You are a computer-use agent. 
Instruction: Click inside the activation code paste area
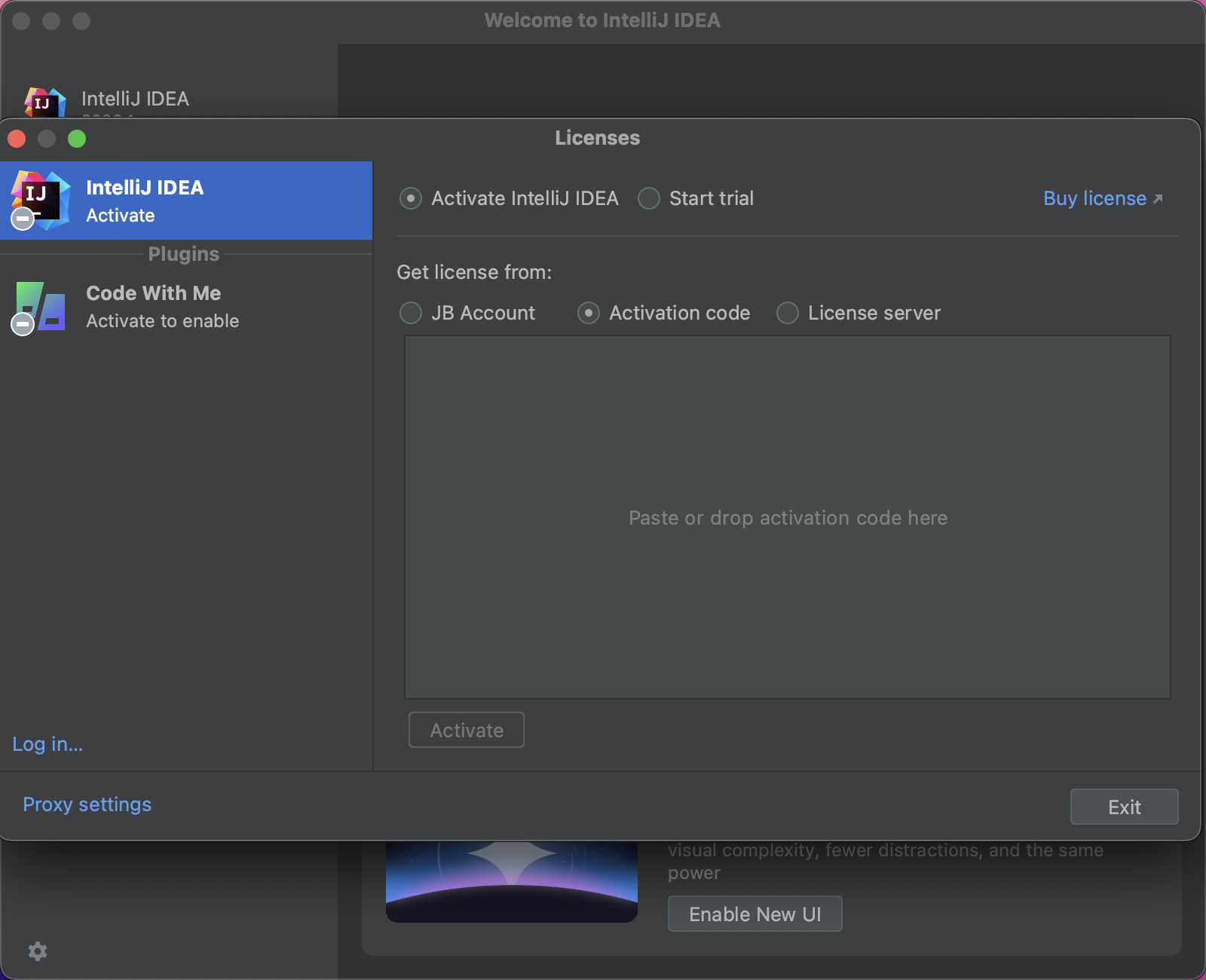point(788,517)
